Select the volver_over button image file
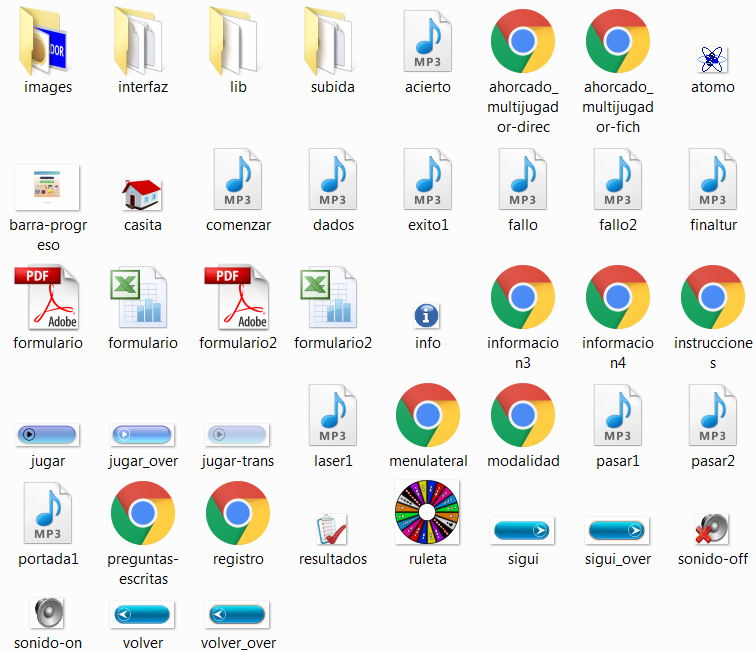The height and width of the screenshot is (651, 756). pyautogui.click(x=237, y=613)
